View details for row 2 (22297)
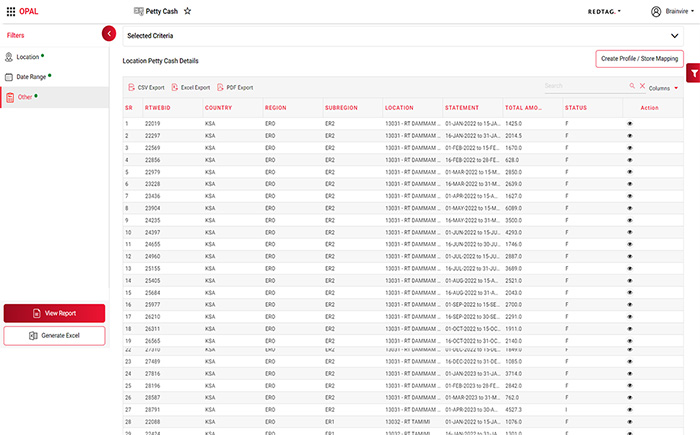 (630, 136)
